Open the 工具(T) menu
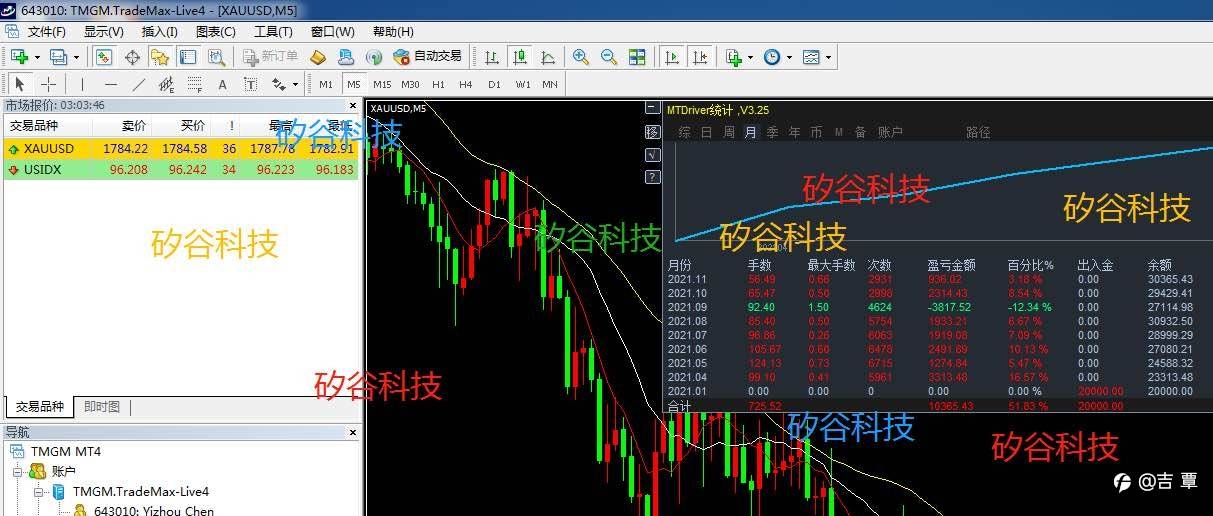This screenshot has width=1213, height=516. pyautogui.click(x=273, y=32)
